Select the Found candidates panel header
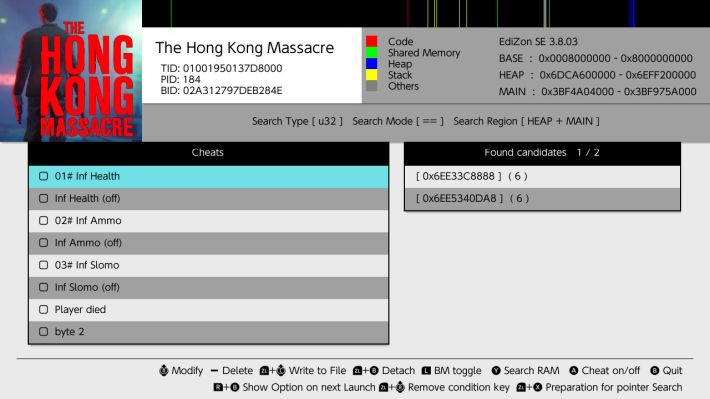This screenshot has height=399, width=710. 542,153
